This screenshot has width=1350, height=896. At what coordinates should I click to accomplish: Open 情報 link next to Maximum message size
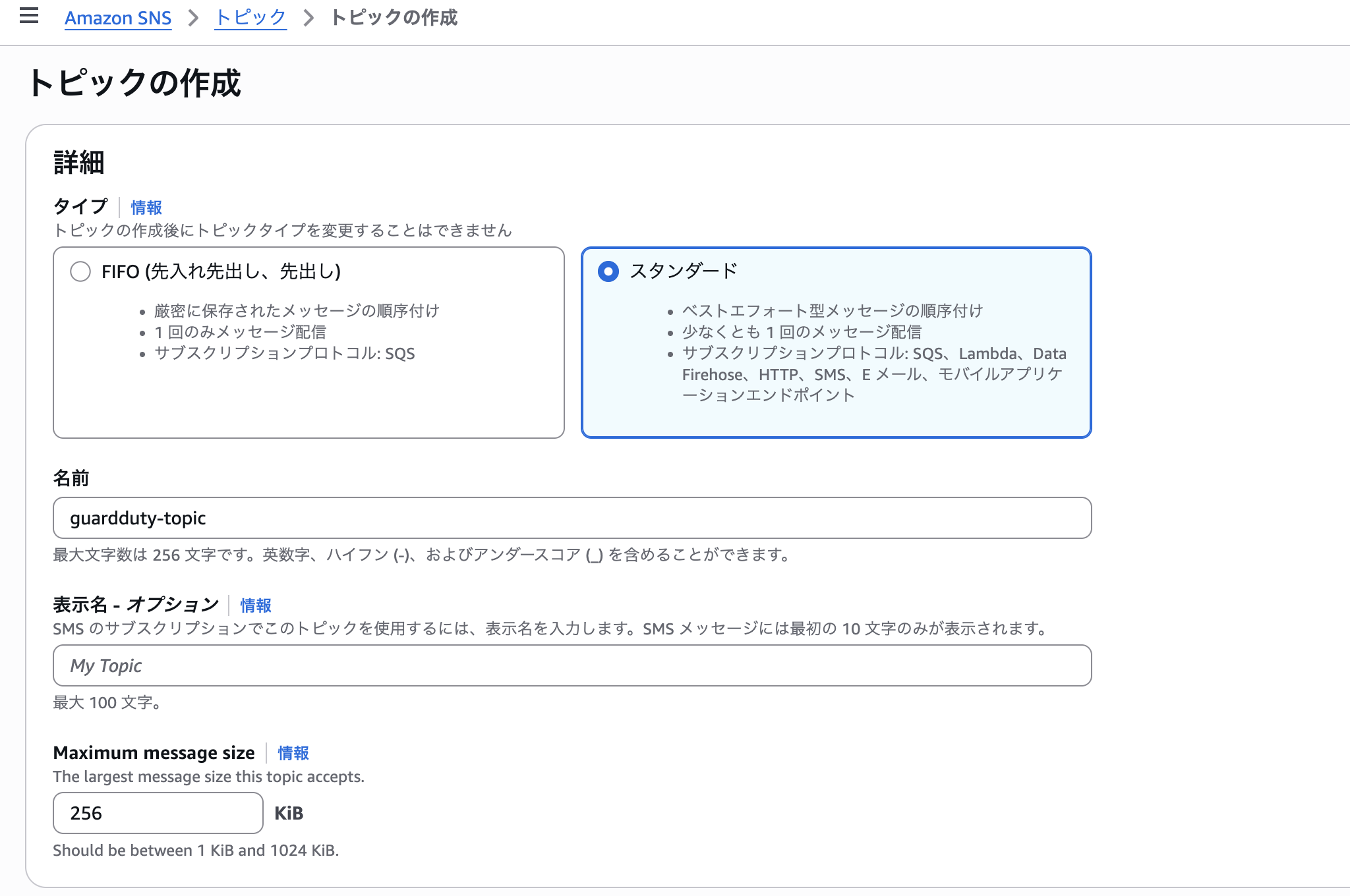293,753
